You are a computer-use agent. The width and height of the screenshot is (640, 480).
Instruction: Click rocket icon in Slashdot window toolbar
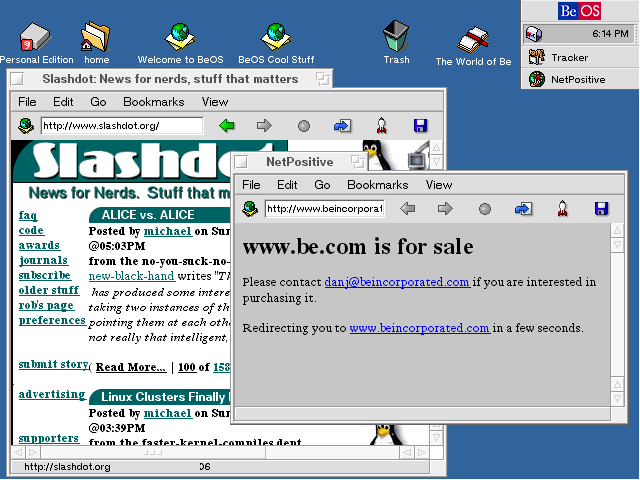(381, 125)
